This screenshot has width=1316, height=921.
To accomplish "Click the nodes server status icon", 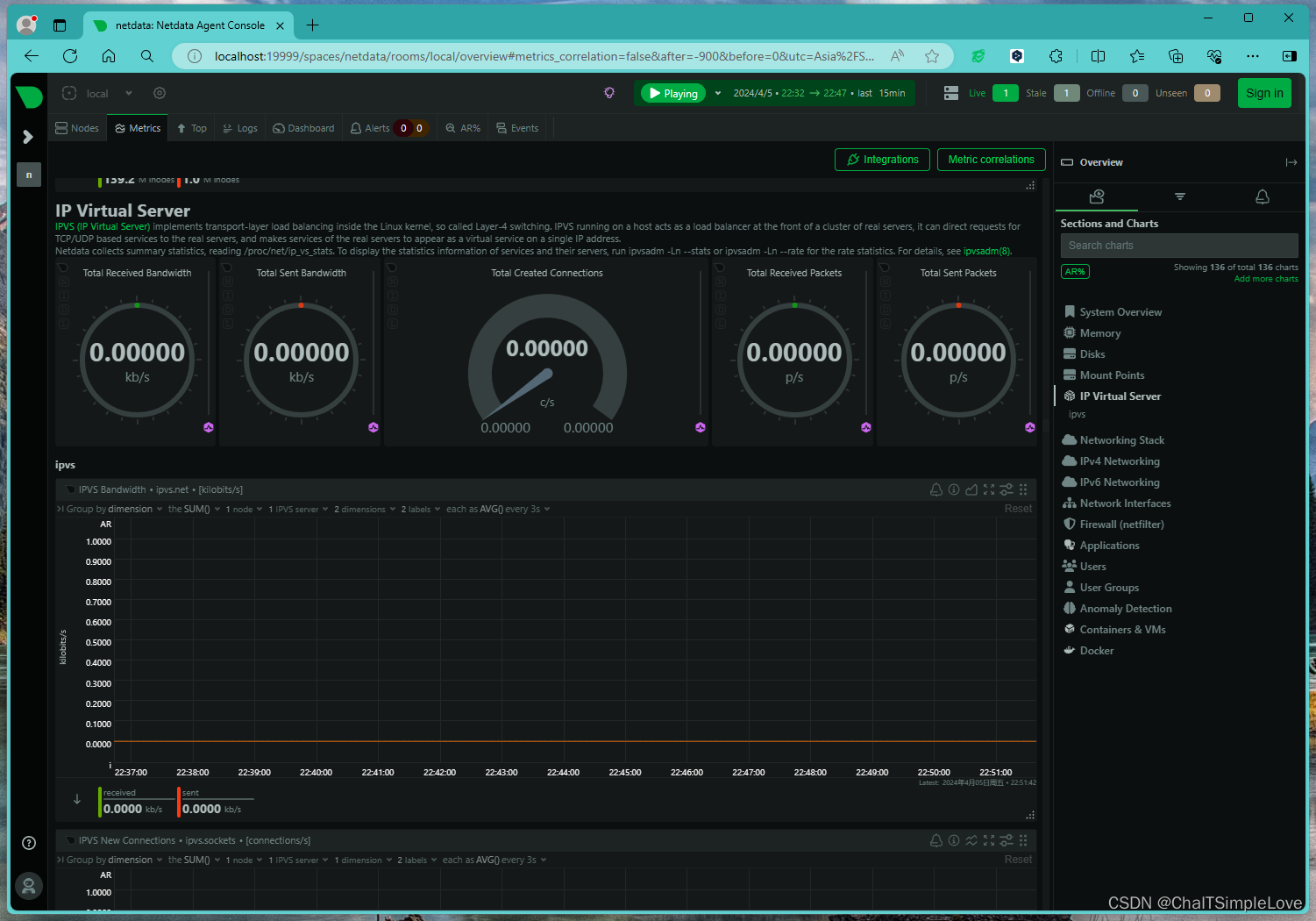I will tap(951, 93).
